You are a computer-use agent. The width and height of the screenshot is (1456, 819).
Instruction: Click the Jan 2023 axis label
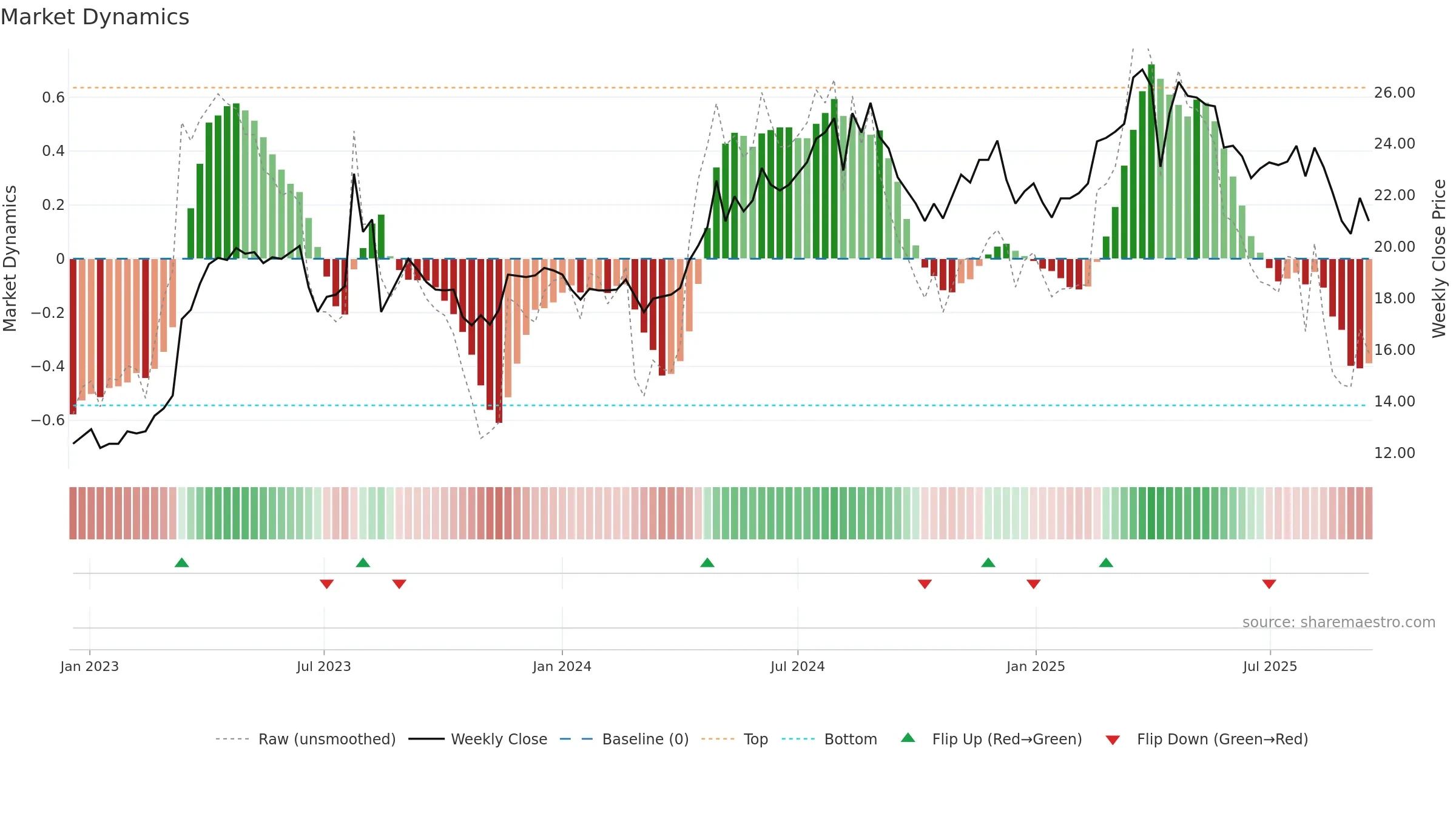(x=90, y=666)
